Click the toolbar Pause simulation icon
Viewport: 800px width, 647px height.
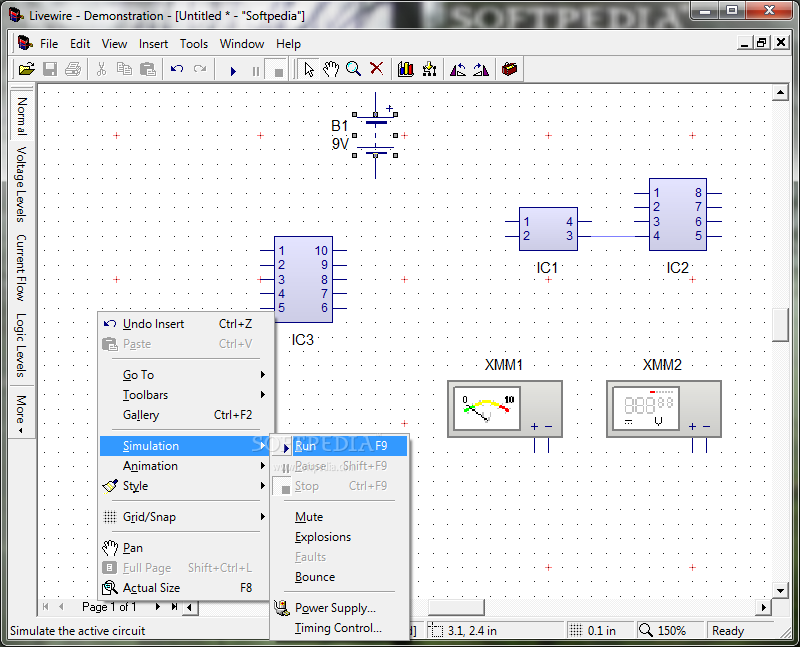(x=256, y=70)
